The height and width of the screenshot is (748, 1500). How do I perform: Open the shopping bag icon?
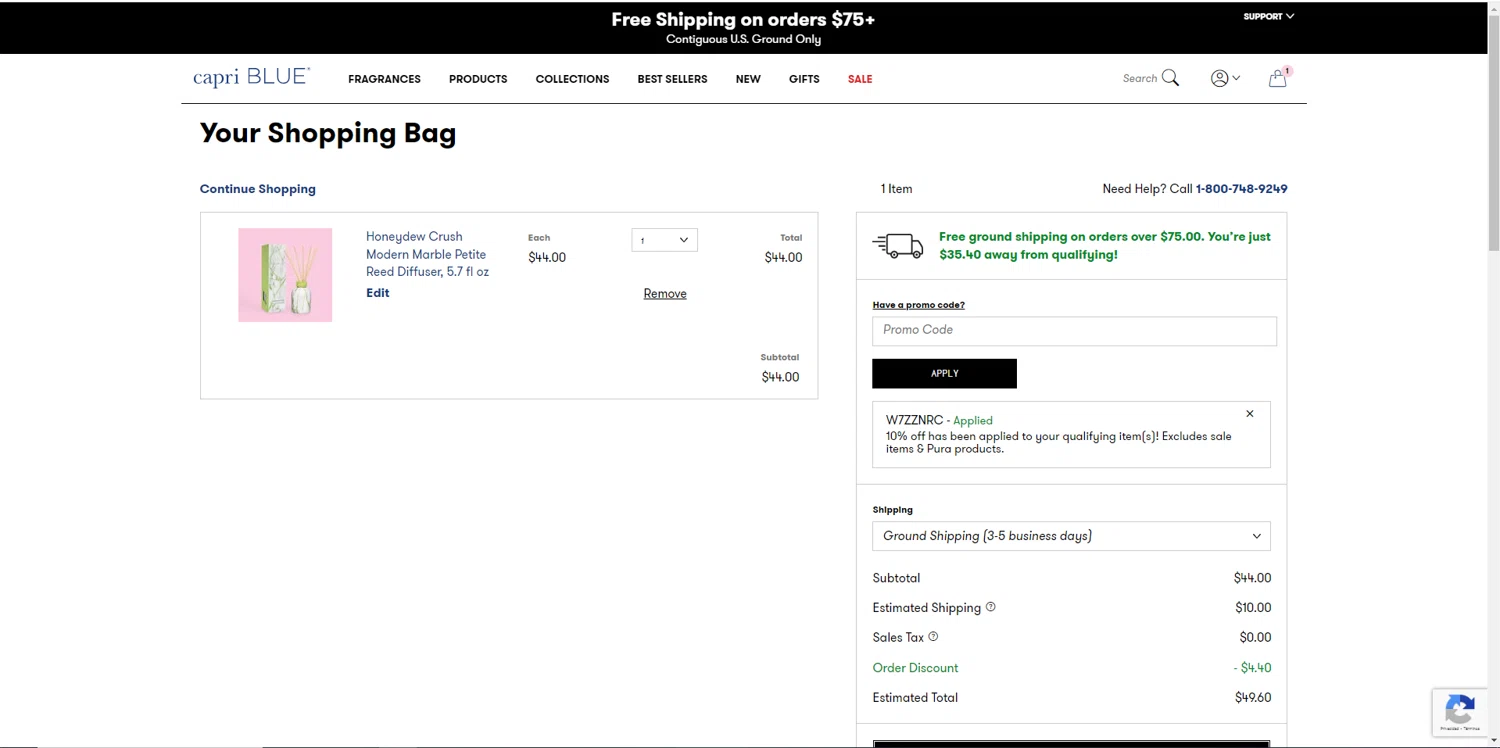[1277, 79]
